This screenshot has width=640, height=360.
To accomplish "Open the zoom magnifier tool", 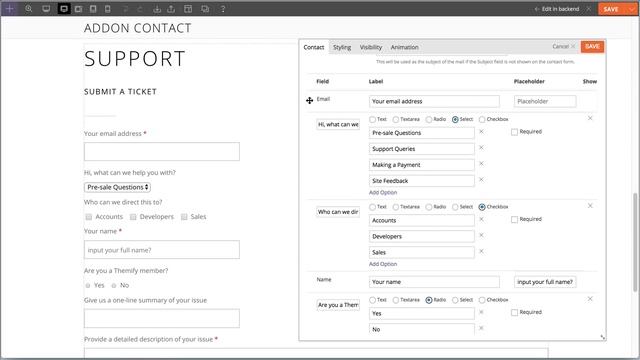I will [29, 9].
